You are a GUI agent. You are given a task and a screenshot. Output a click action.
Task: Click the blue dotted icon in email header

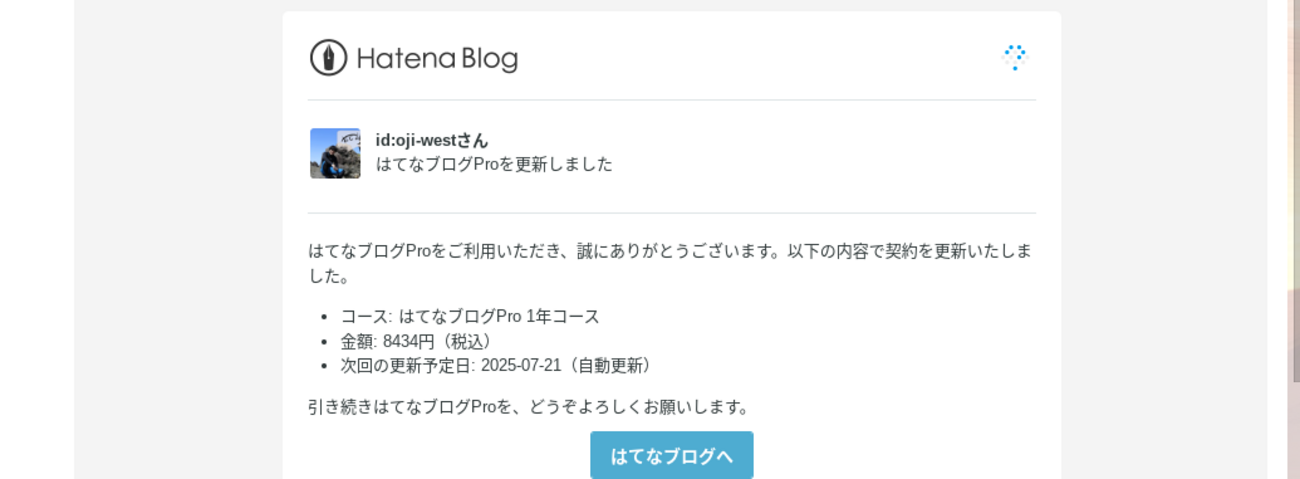point(1015,57)
